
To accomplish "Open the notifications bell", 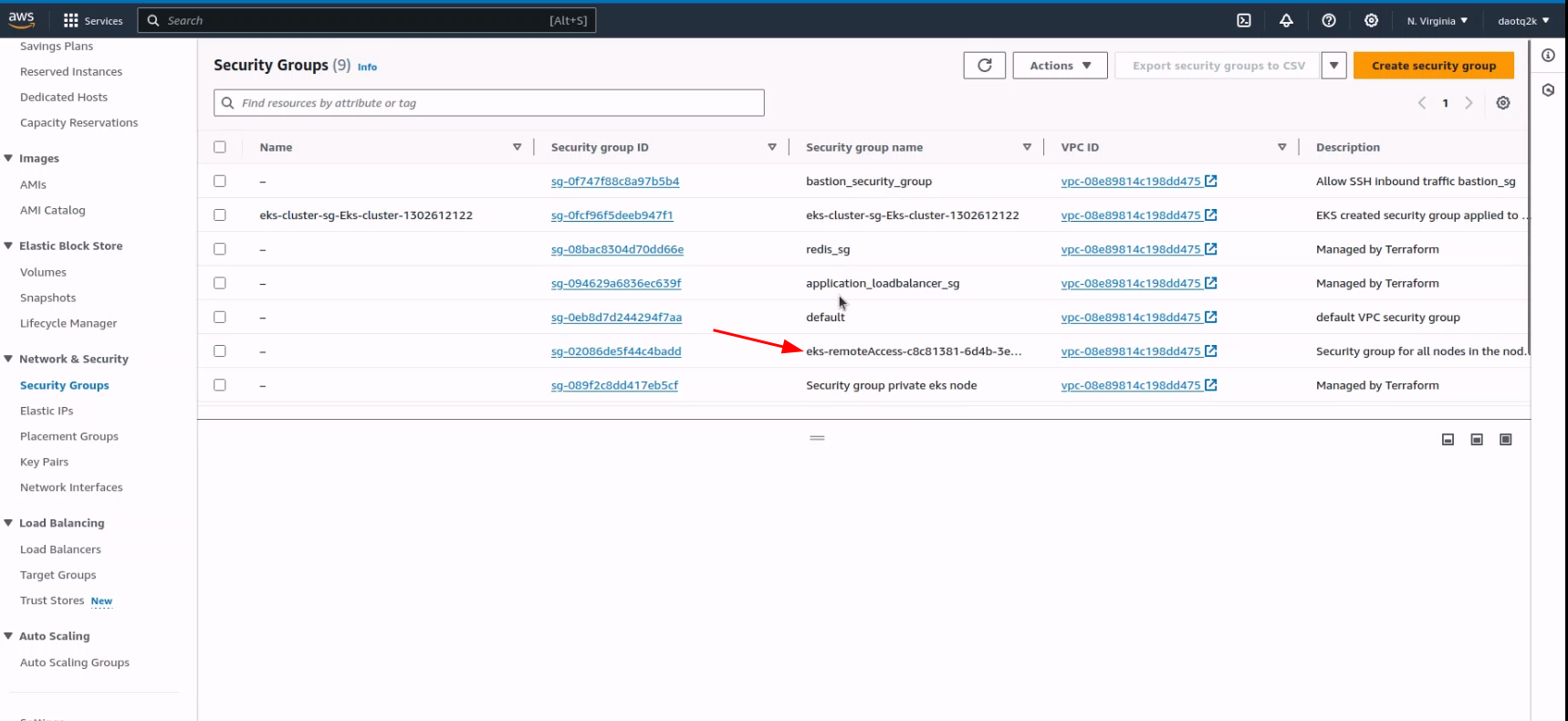I will click(1286, 20).
